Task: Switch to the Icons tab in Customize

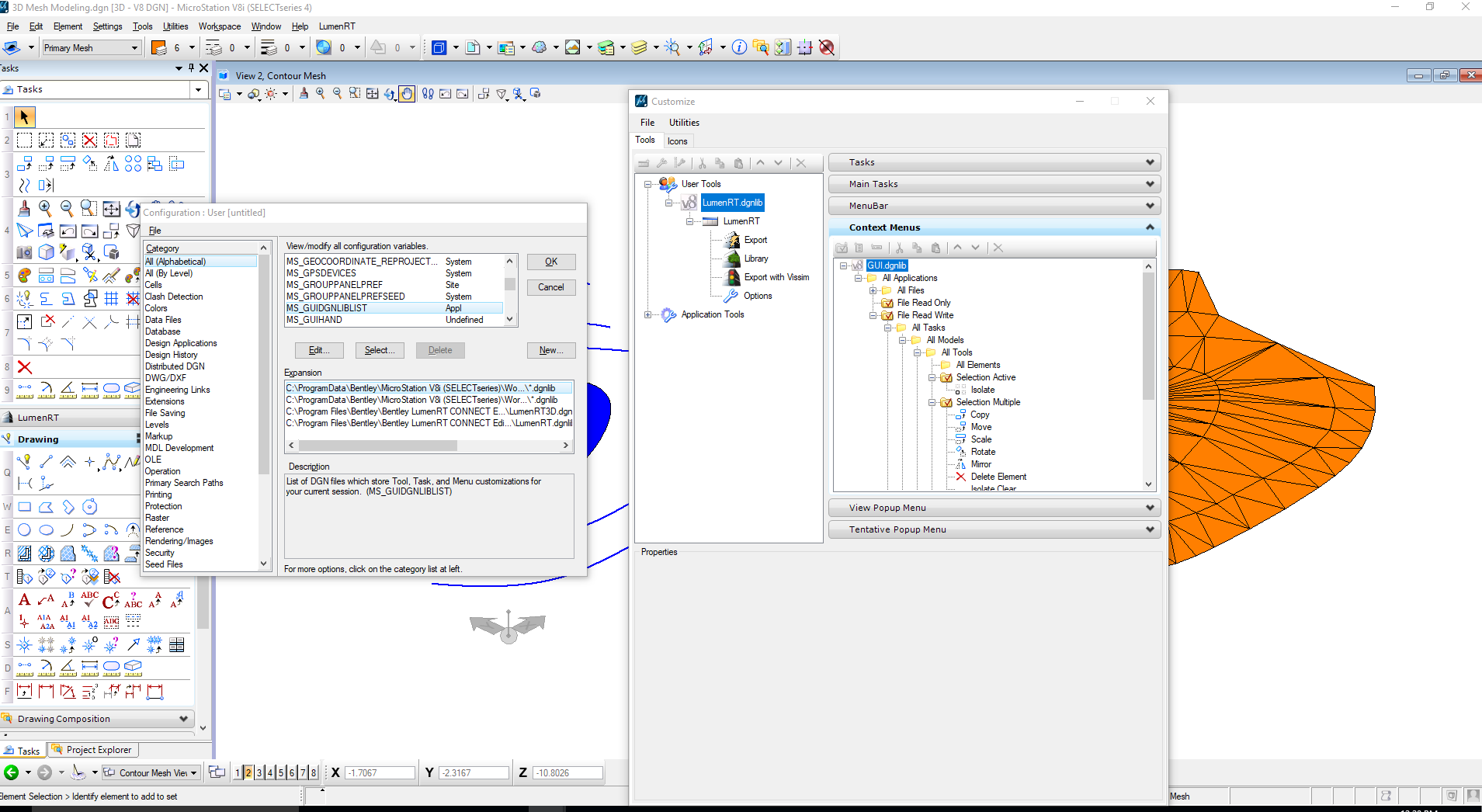Action: tap(677, 141)
